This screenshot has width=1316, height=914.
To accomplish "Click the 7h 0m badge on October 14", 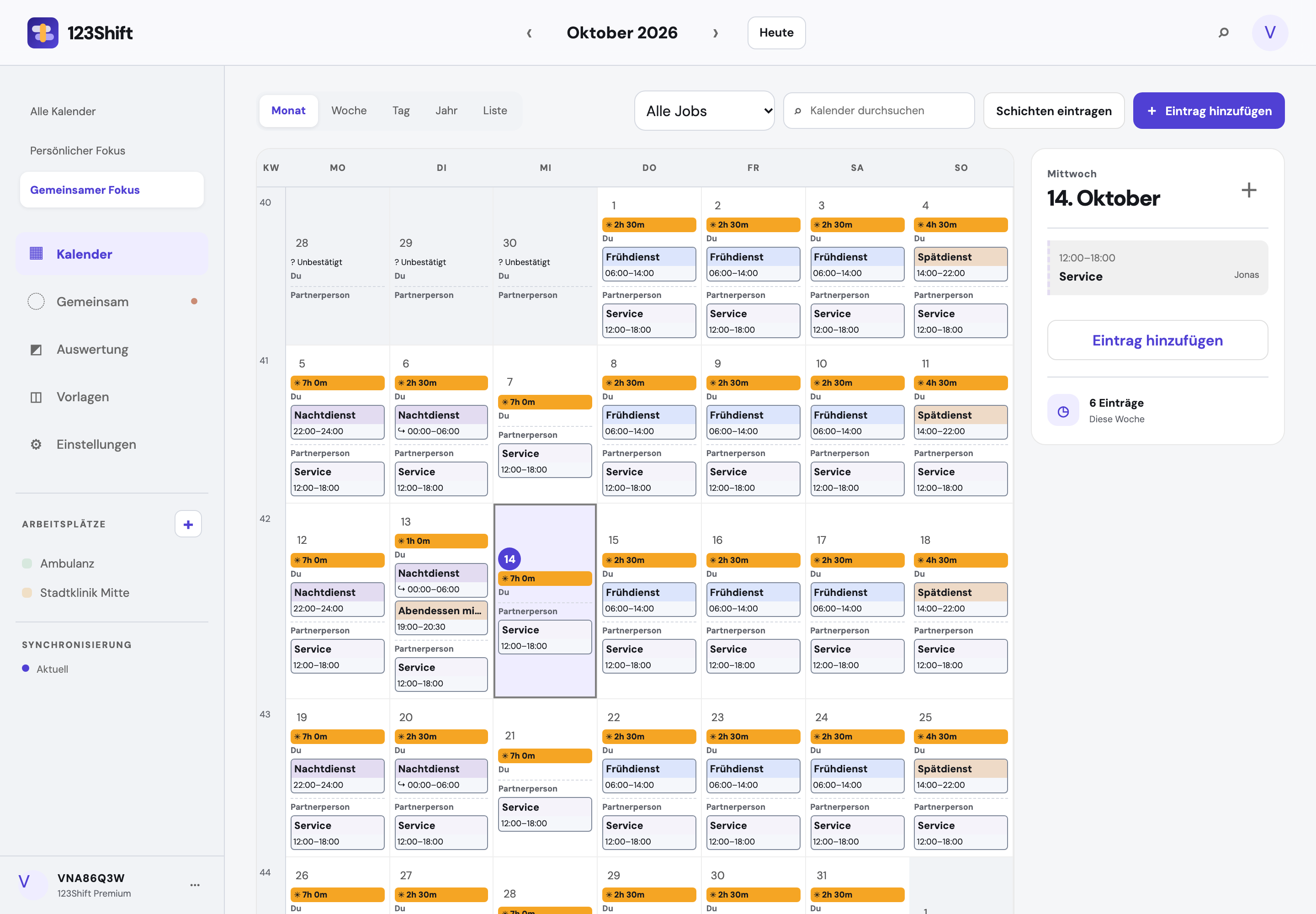I will (x=545, y=579).
